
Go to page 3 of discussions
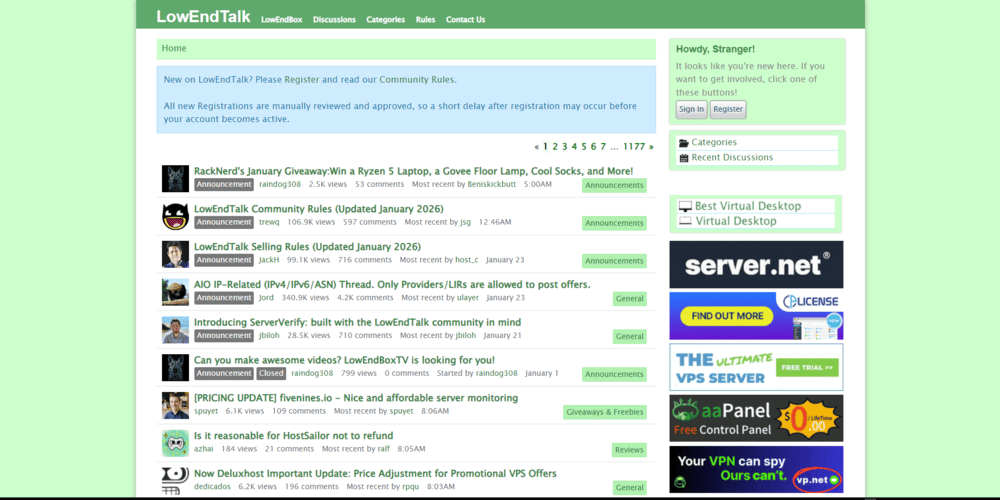coord(564,147)
